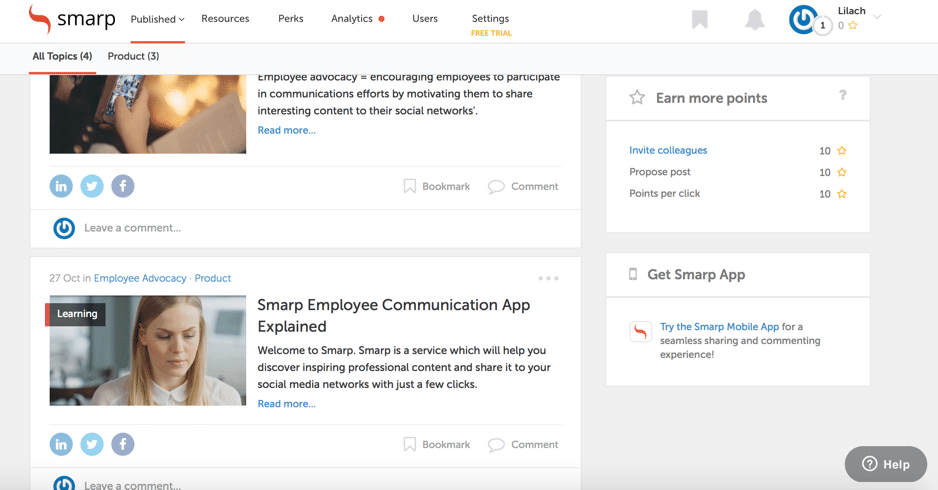Click the Learning tag label
Viewport: 938px width, 490px height.
(76, 314)
